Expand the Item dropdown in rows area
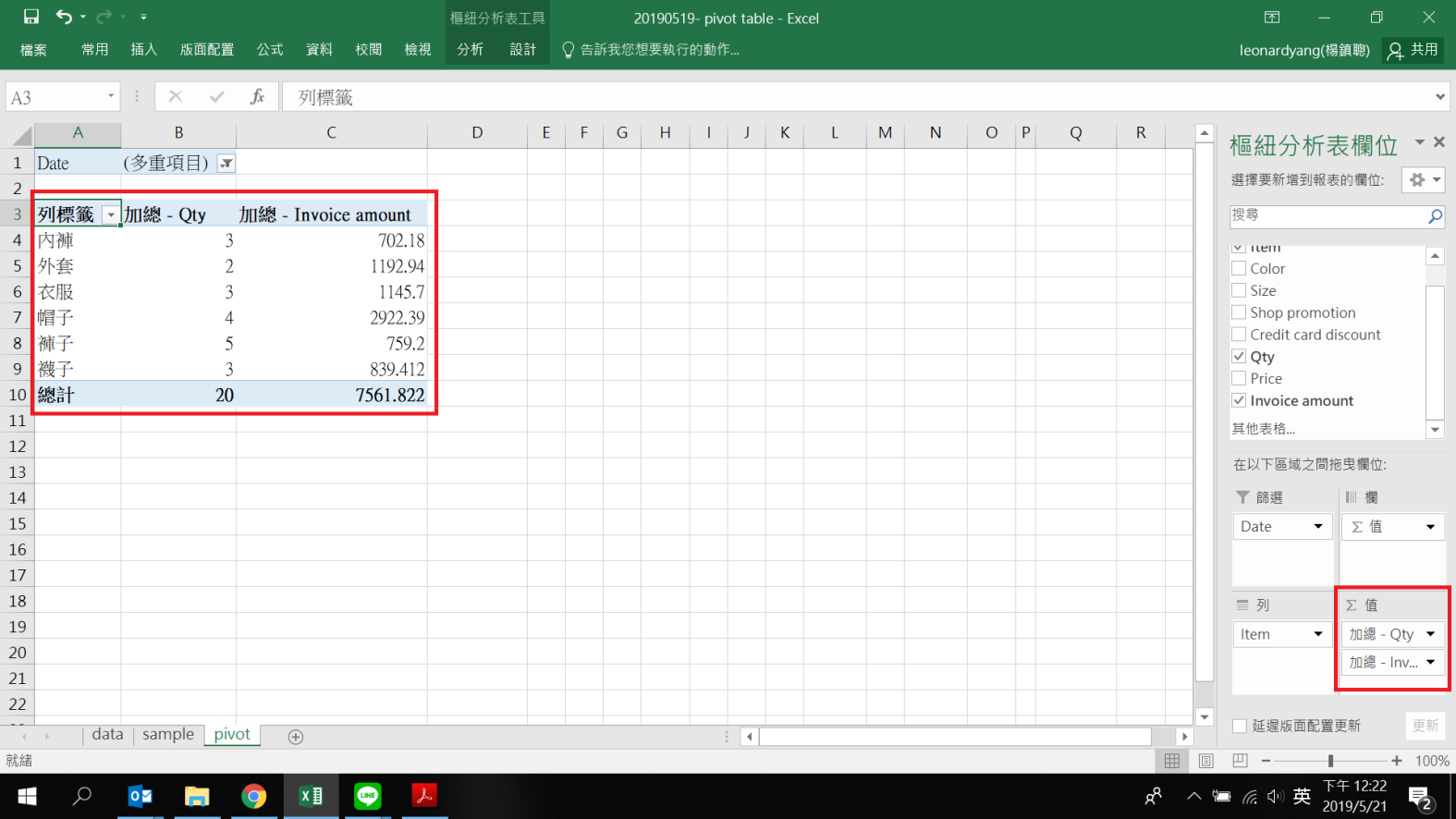 click(1317, 634)
